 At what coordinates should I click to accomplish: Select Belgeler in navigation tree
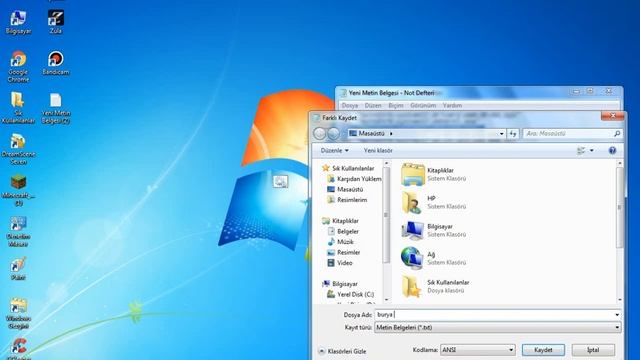343,231
